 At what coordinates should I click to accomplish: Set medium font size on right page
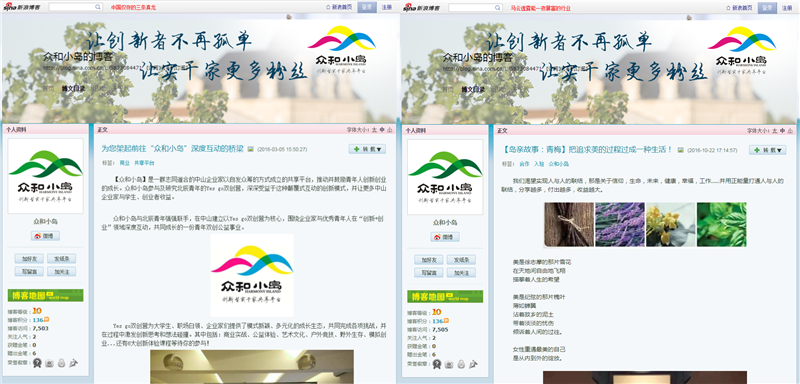(x=782, y=131)
